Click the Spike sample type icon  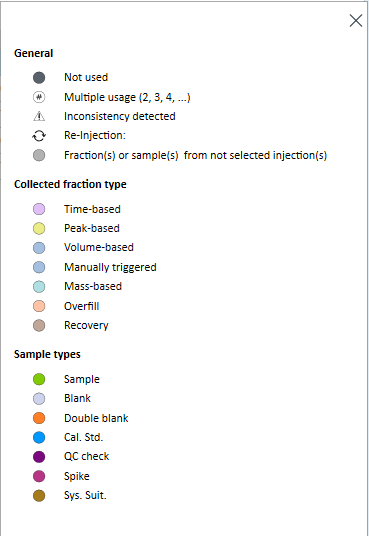pyautogui.click(x=39, y=476)
